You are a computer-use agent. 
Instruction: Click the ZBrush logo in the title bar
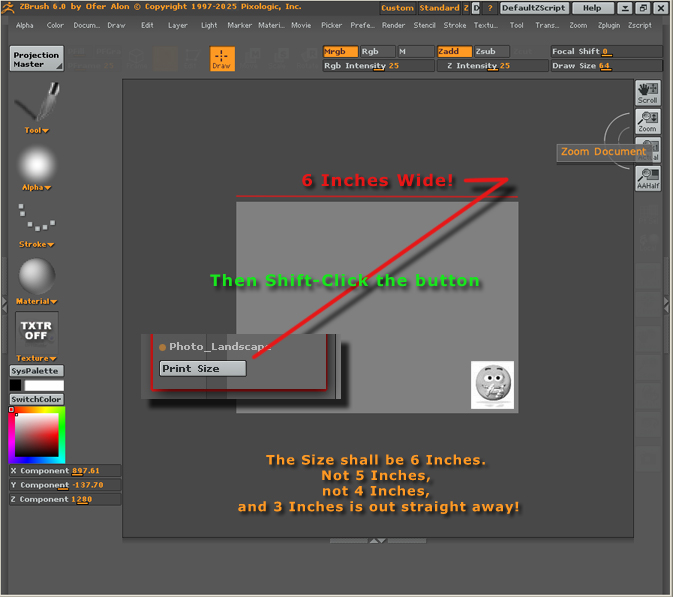pyautogui.click(x=8, y=7)
